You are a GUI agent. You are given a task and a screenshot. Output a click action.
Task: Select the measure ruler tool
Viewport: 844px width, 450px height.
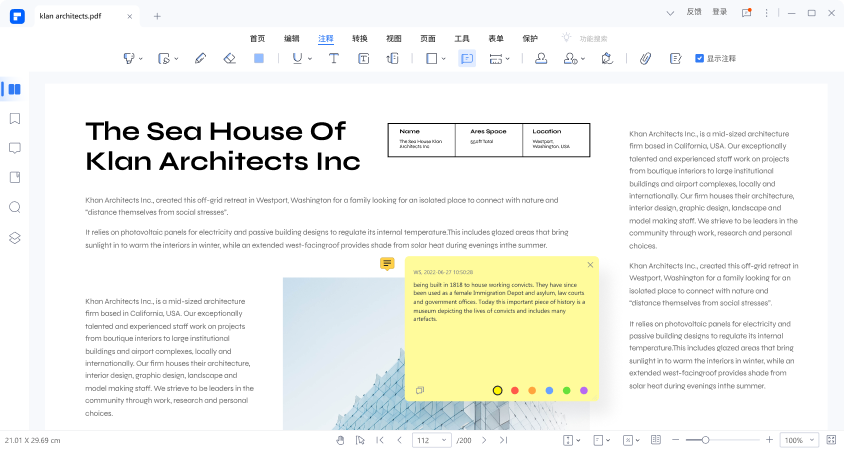point(495,58)
